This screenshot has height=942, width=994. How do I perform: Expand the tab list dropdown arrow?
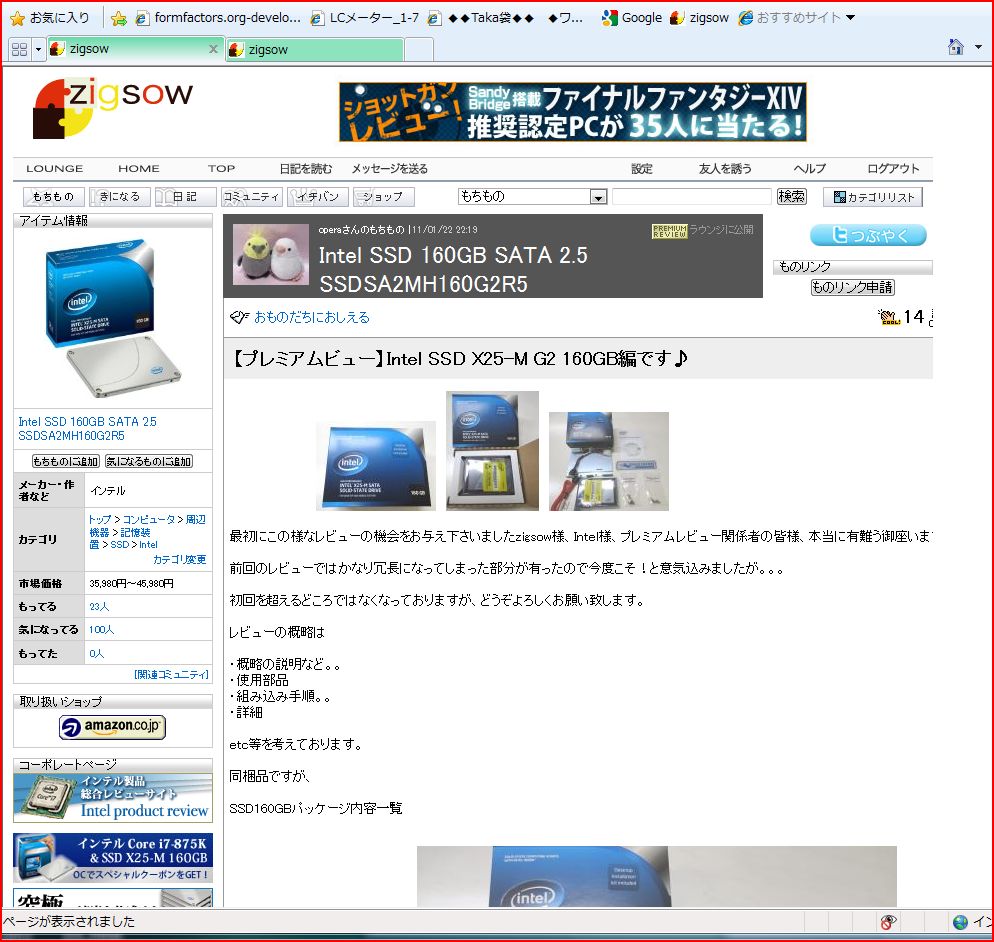click(38, 49)
